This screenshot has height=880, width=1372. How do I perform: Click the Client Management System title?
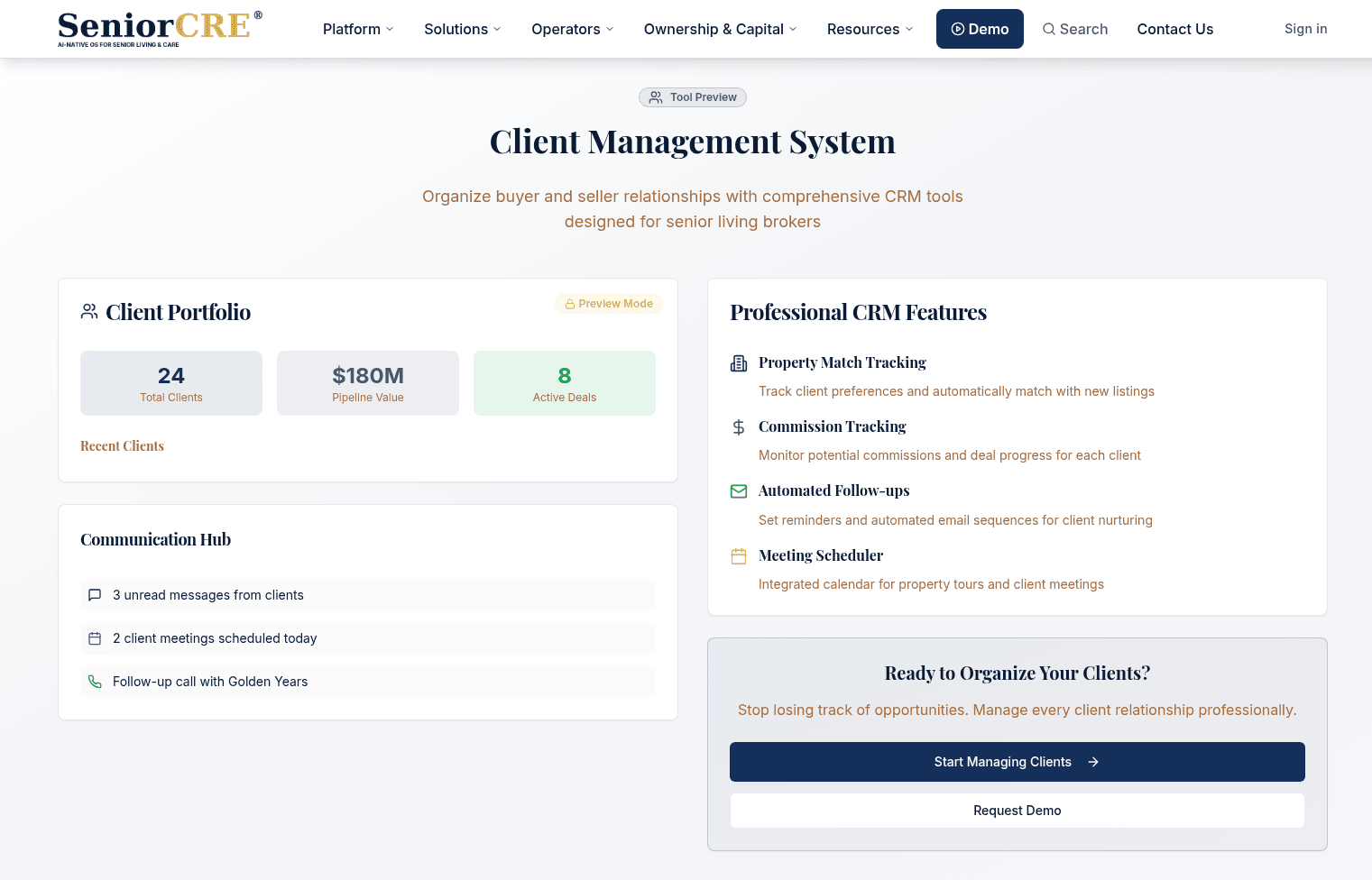pos(693,142)
